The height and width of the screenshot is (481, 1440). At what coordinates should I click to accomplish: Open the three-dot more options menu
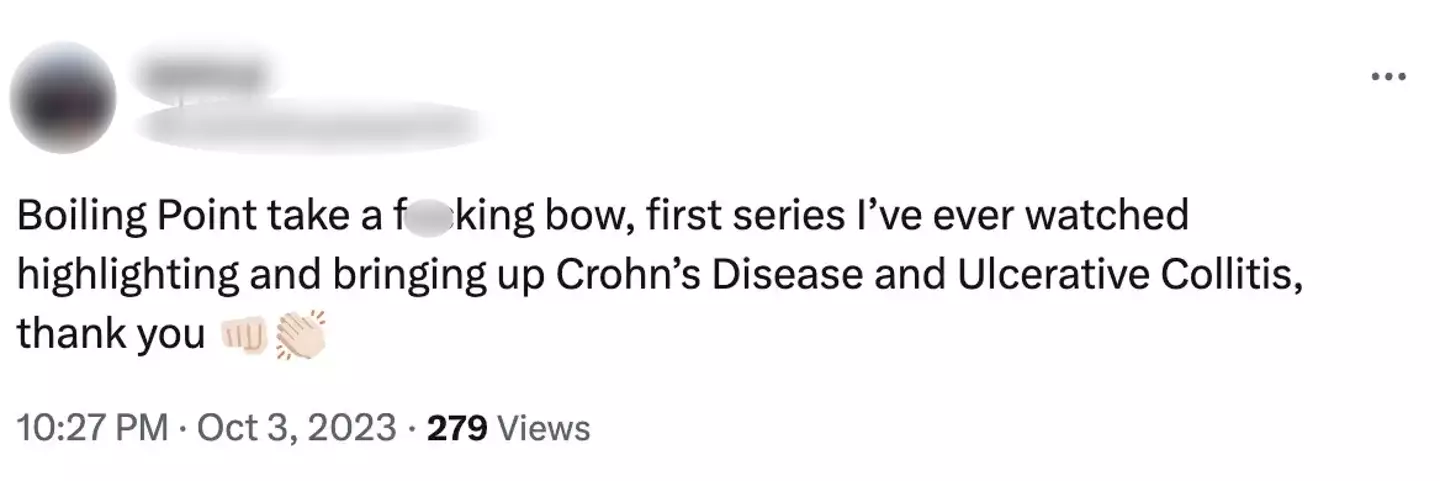point(1389,76)
